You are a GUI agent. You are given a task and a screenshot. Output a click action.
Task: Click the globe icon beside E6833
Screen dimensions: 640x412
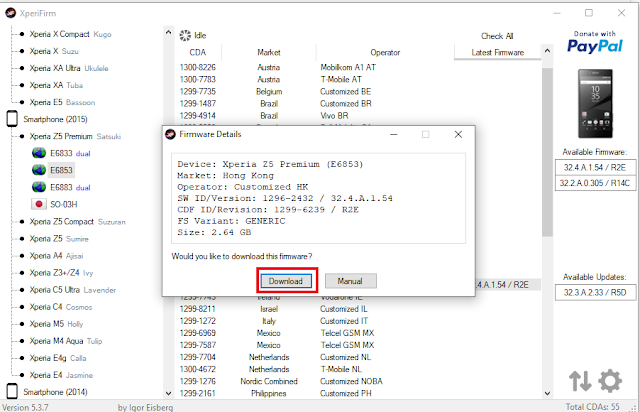39,153
